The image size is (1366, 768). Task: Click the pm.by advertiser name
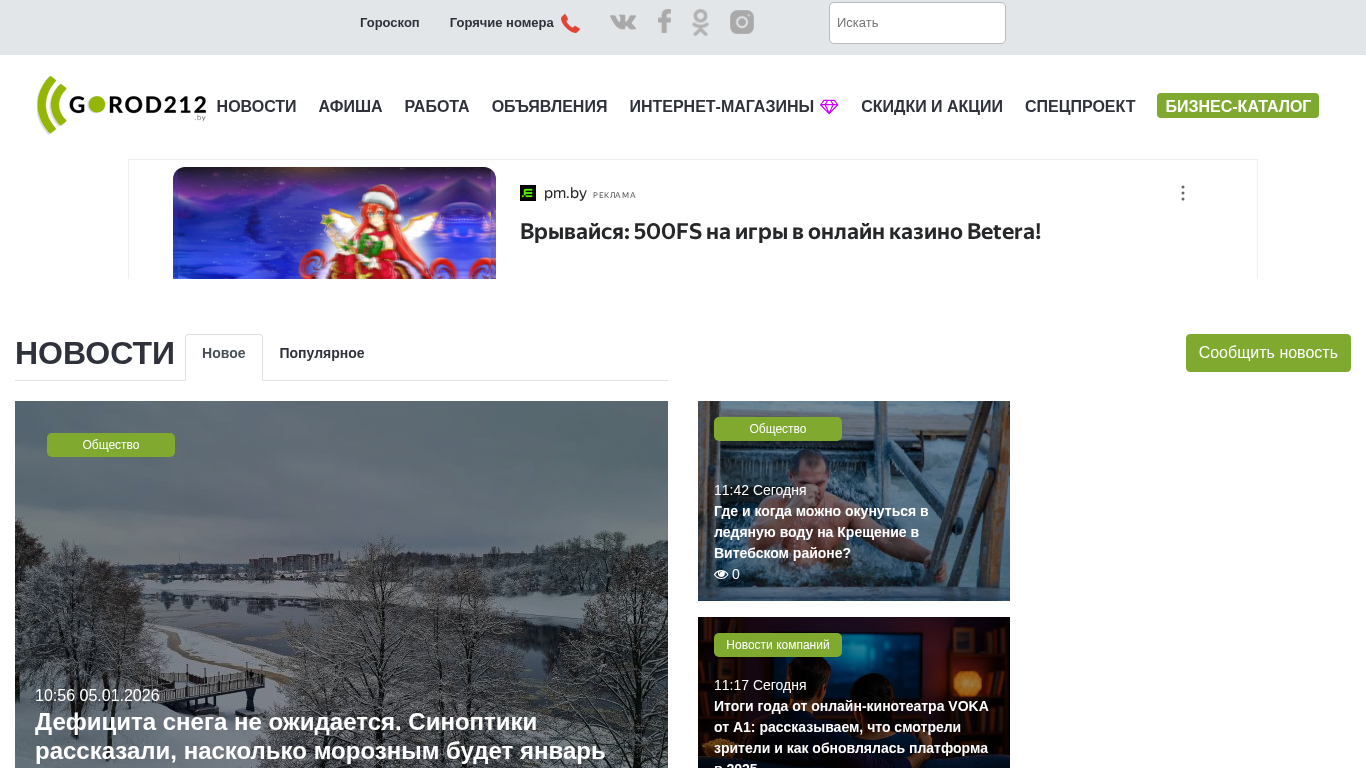[x=565, y=194]
